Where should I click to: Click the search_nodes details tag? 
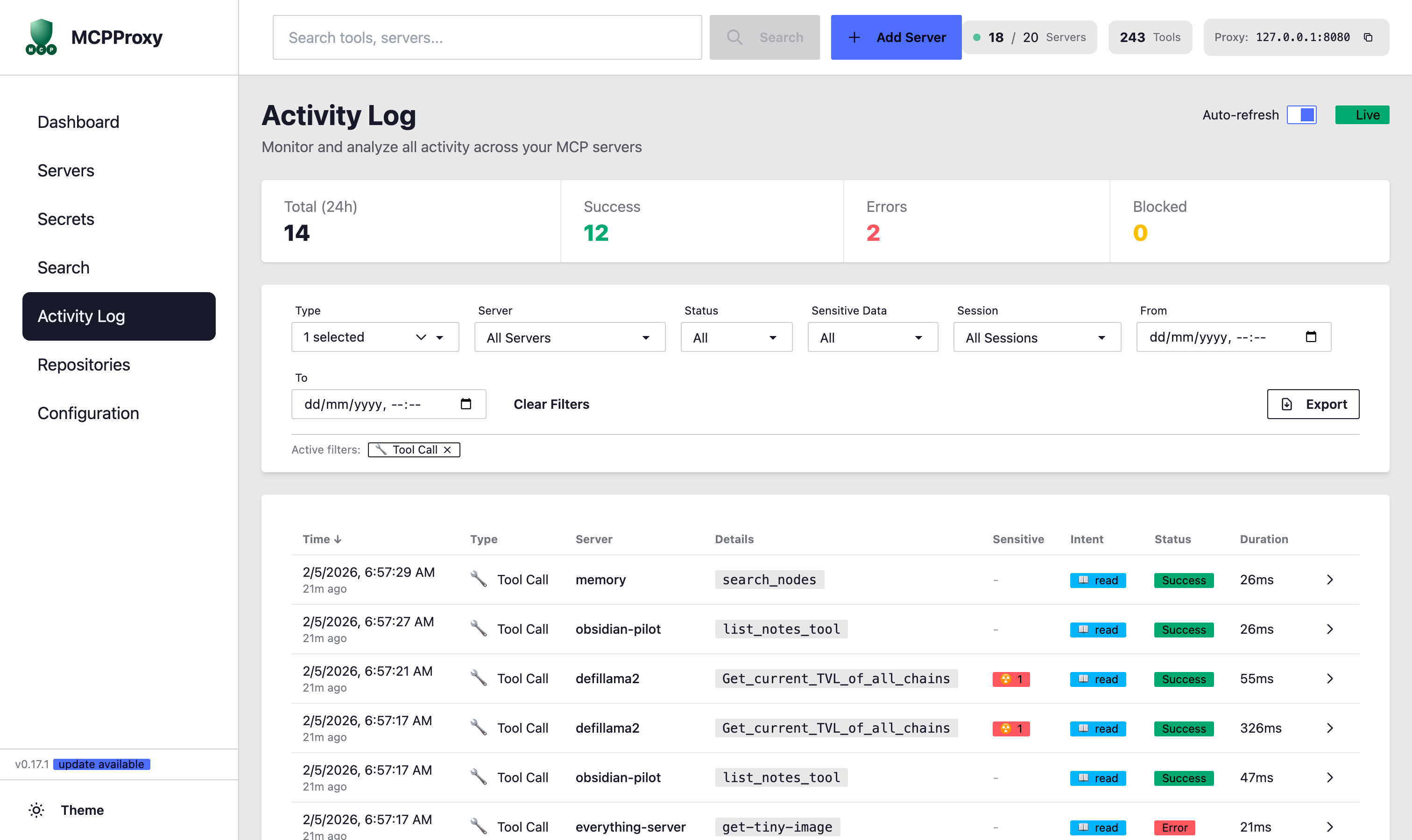click(x=769, y=580)
